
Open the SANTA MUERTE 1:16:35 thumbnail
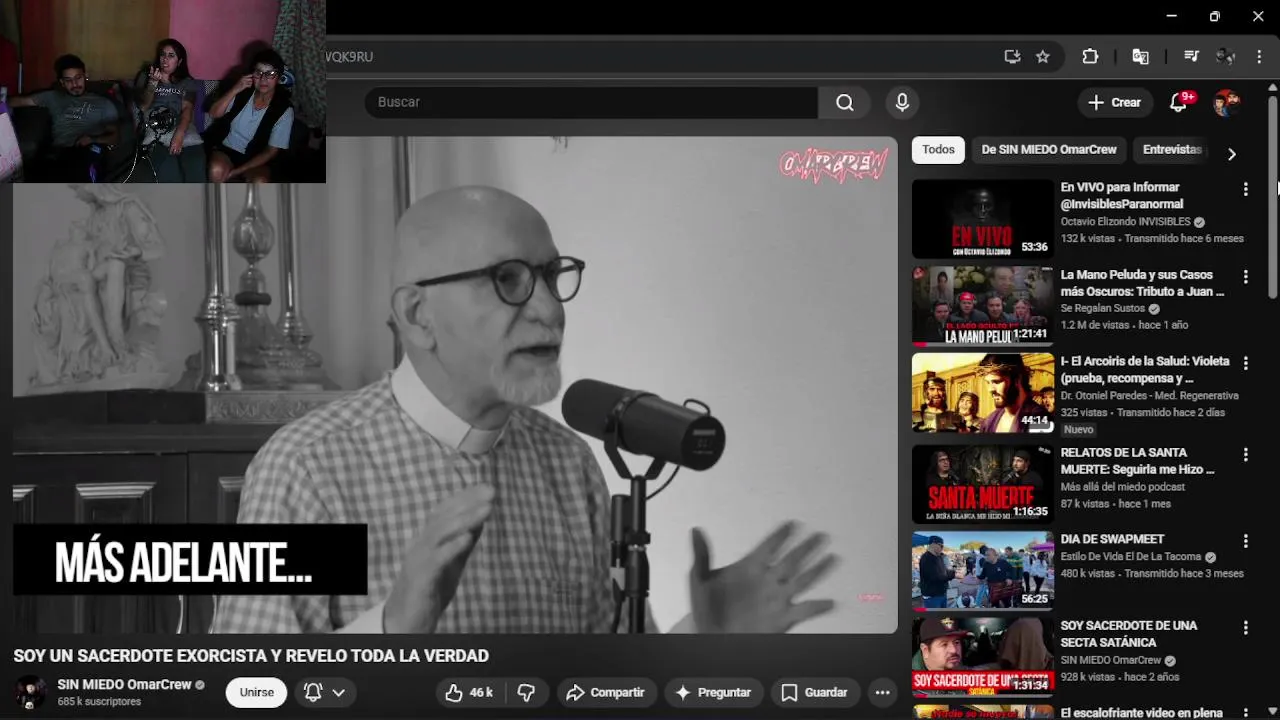click(x=983, y=484)
